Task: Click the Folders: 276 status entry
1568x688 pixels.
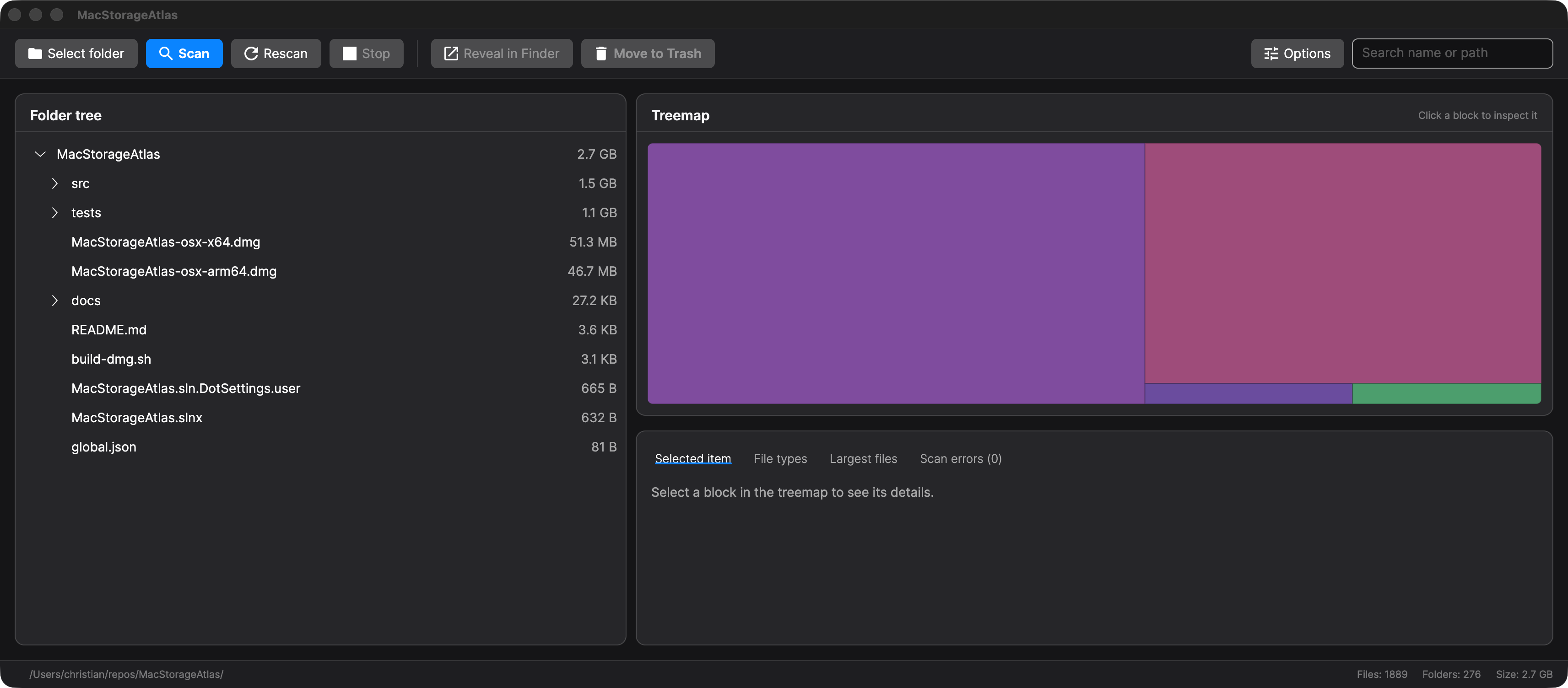Action: click(x=1451, y=674)
